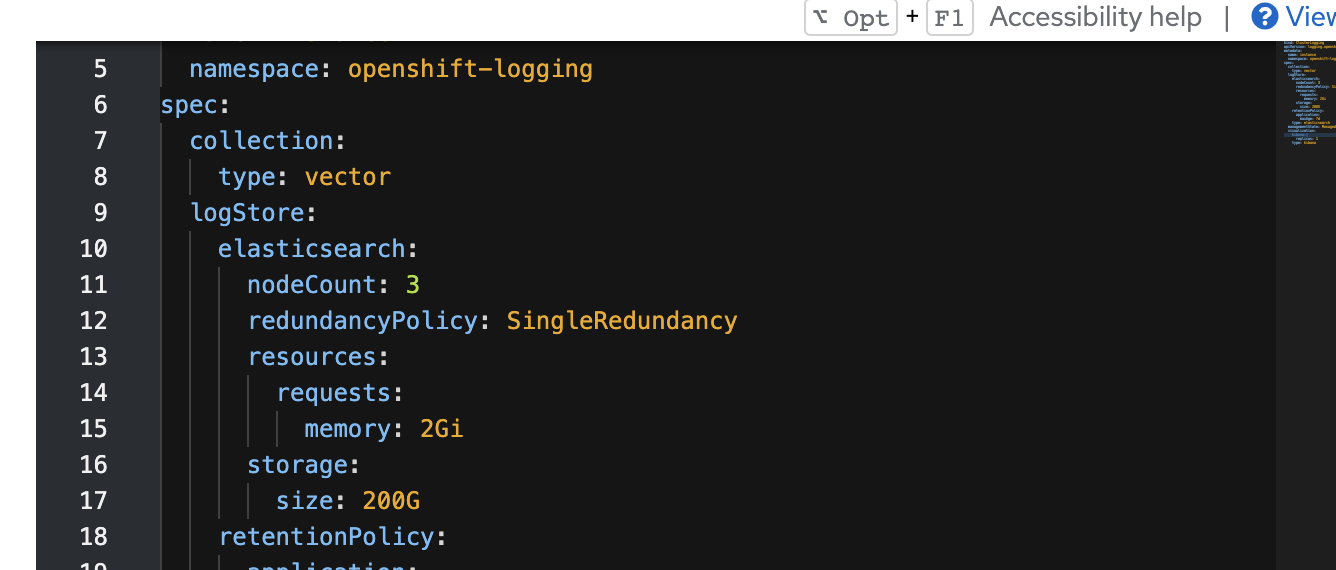
Task: Click the nodeCount value 3
Action: pos(412,285)
